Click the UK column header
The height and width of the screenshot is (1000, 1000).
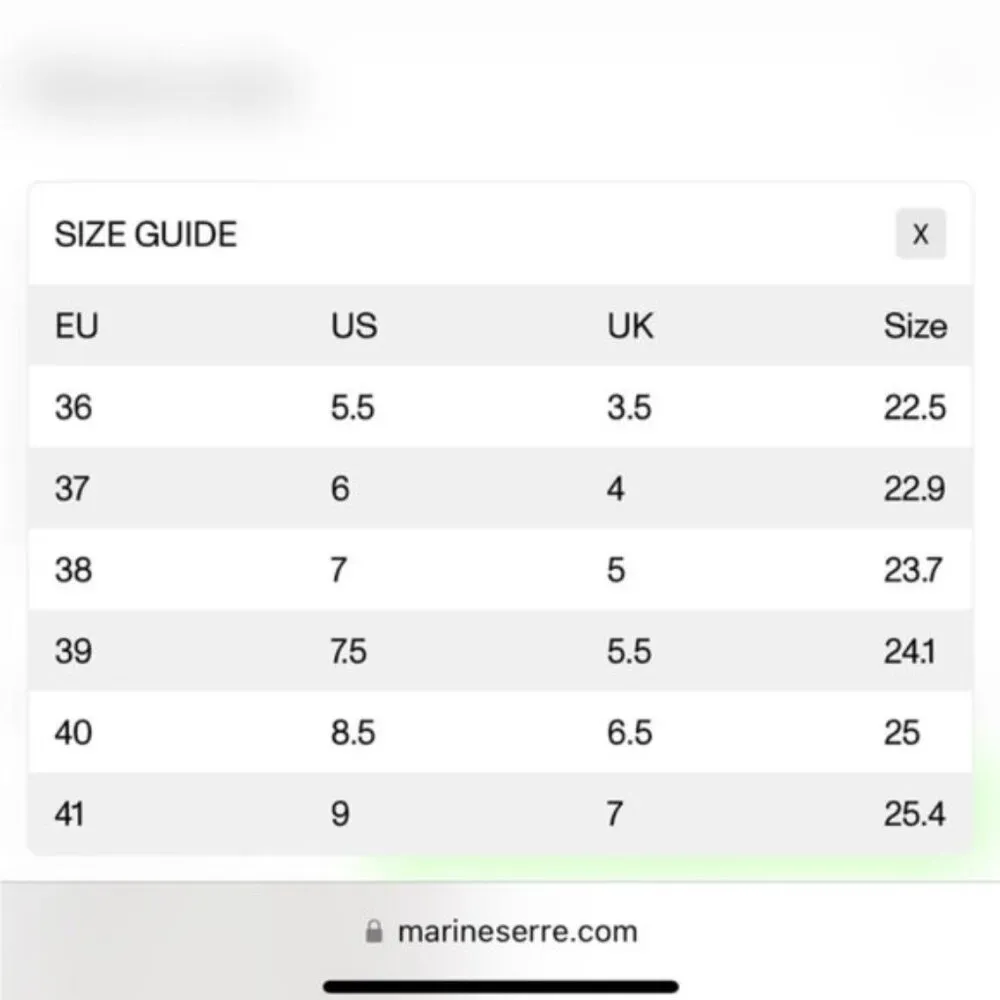630,326
